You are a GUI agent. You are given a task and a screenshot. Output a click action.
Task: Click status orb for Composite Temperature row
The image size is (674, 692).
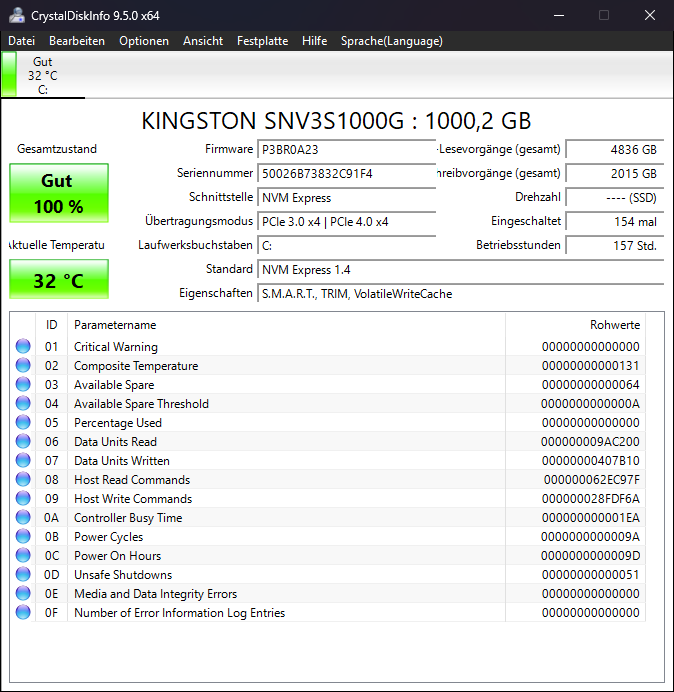[23, 365]
